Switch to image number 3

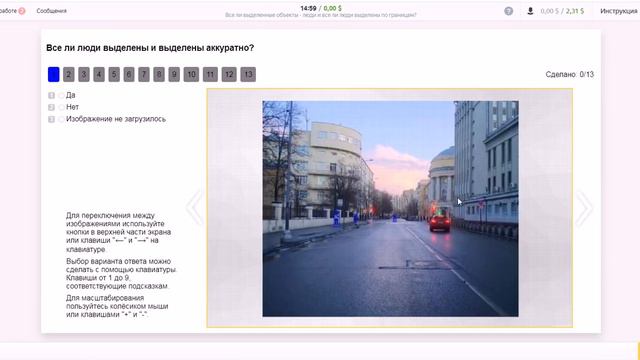[x=84, y=74]
